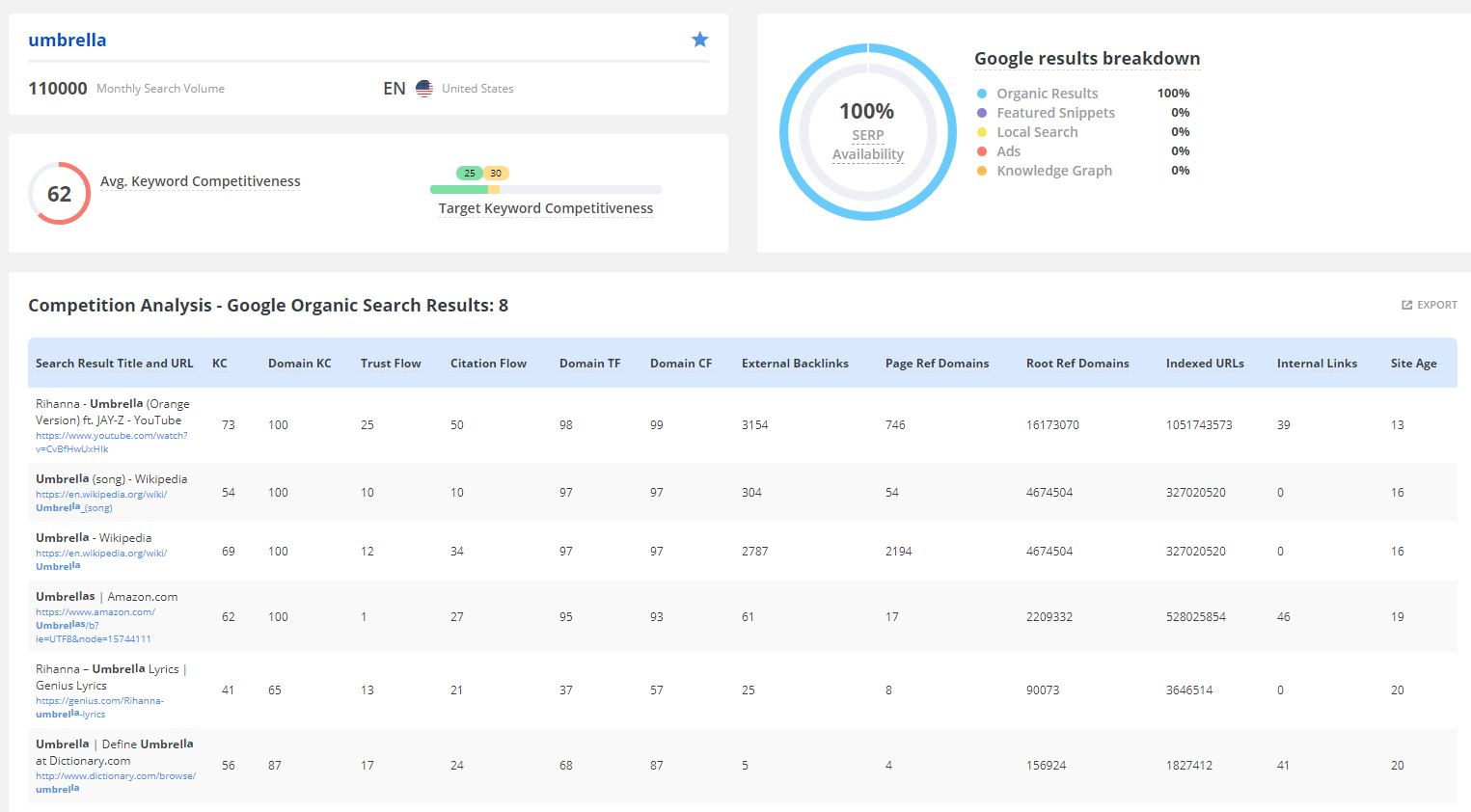Click the Featured Snippets purple legend dot
The width and height of the screenshot is (1471, 812).
point(982,113)
